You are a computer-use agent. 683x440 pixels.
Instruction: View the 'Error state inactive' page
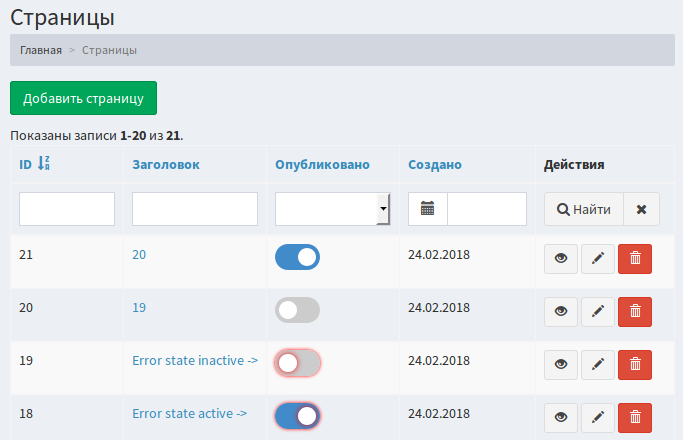(x=561, y=365)
